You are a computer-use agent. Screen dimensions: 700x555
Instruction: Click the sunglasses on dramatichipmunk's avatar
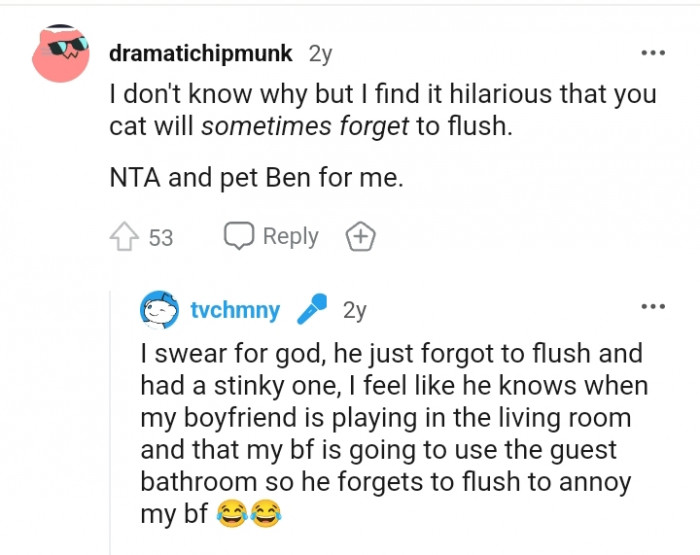[x=68, y=46]
